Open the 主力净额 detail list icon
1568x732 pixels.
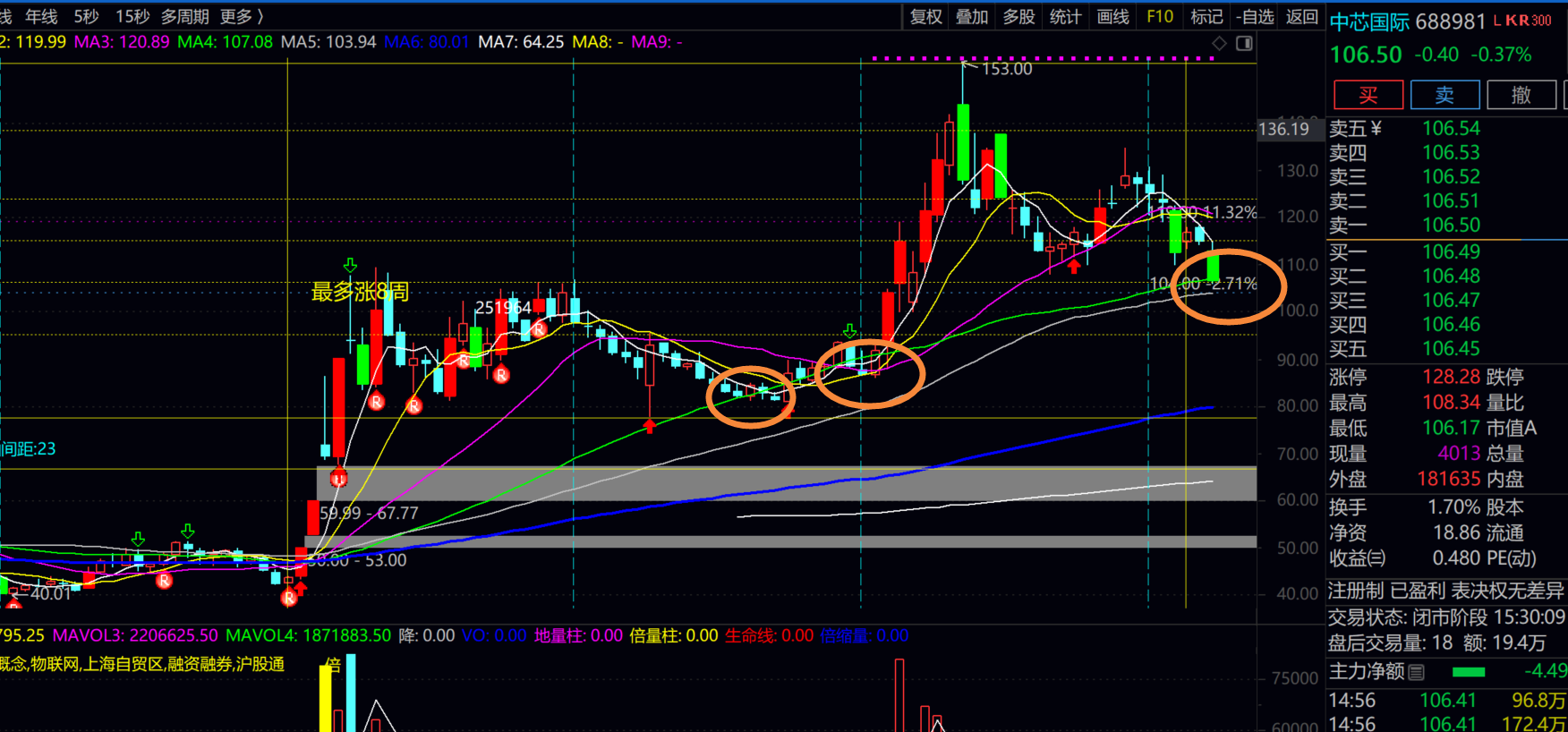1416,671
